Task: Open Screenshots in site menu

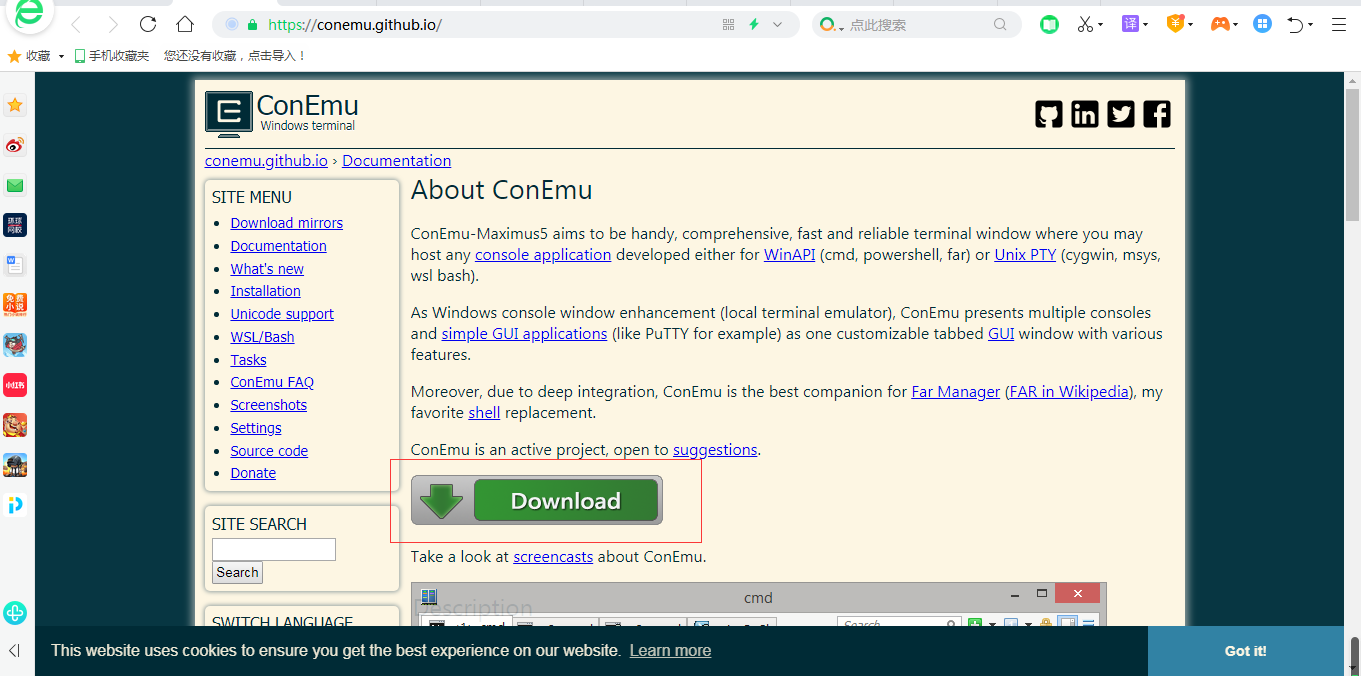Action: [x=269, y=405]
